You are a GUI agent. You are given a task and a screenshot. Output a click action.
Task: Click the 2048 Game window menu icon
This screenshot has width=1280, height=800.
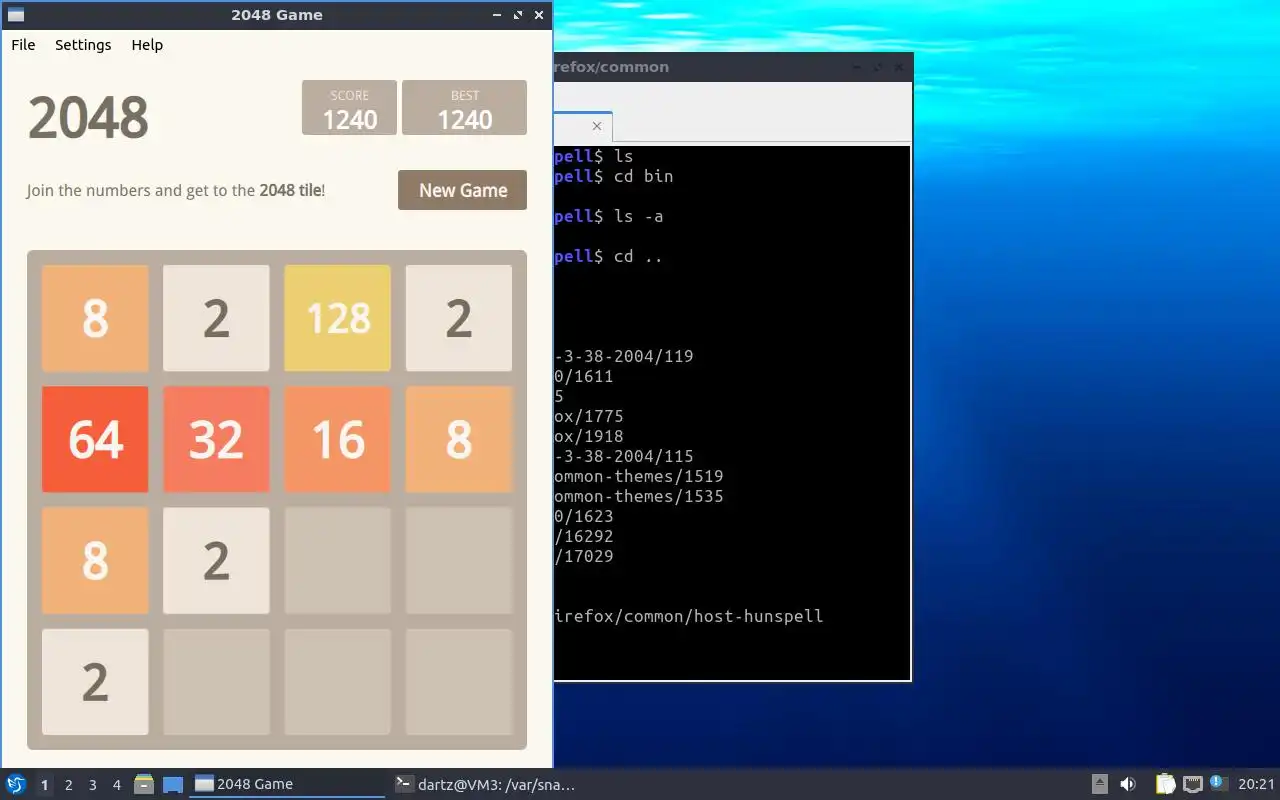point(16,15)
